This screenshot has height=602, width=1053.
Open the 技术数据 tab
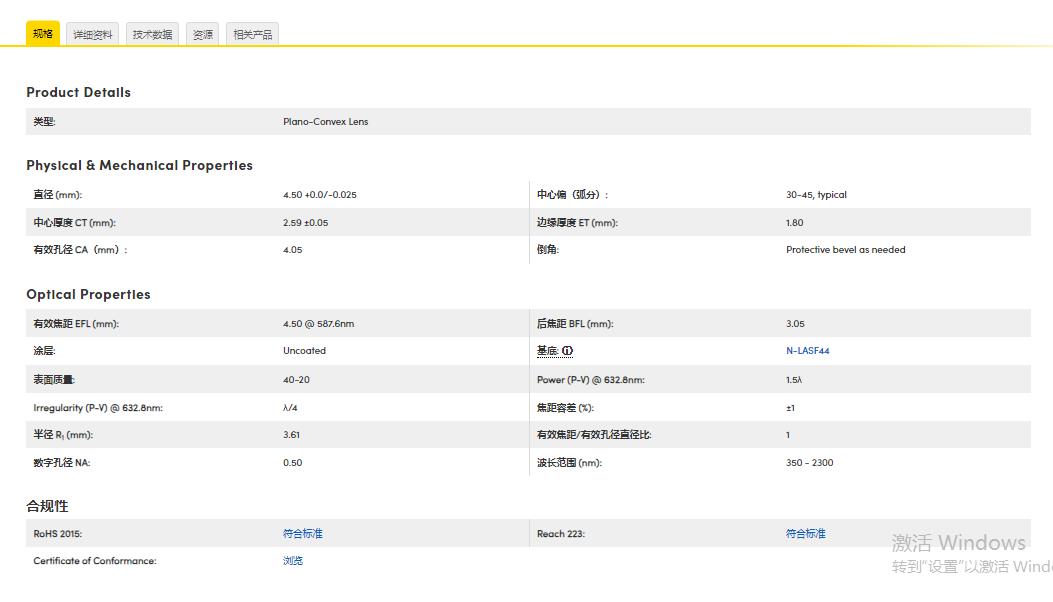[152, 35]
